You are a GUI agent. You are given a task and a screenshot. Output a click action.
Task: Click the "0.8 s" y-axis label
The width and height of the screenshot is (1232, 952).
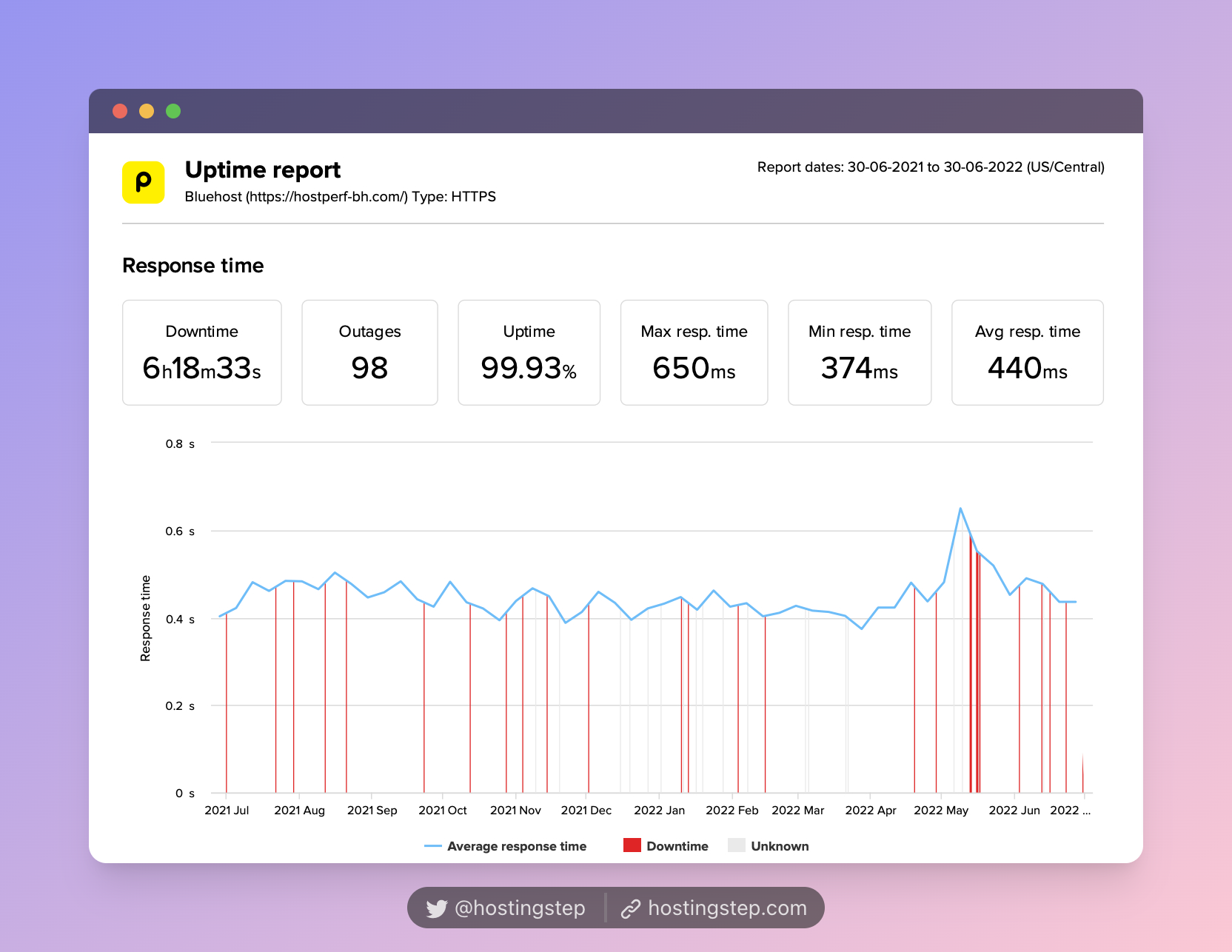(x=180, y=444)
